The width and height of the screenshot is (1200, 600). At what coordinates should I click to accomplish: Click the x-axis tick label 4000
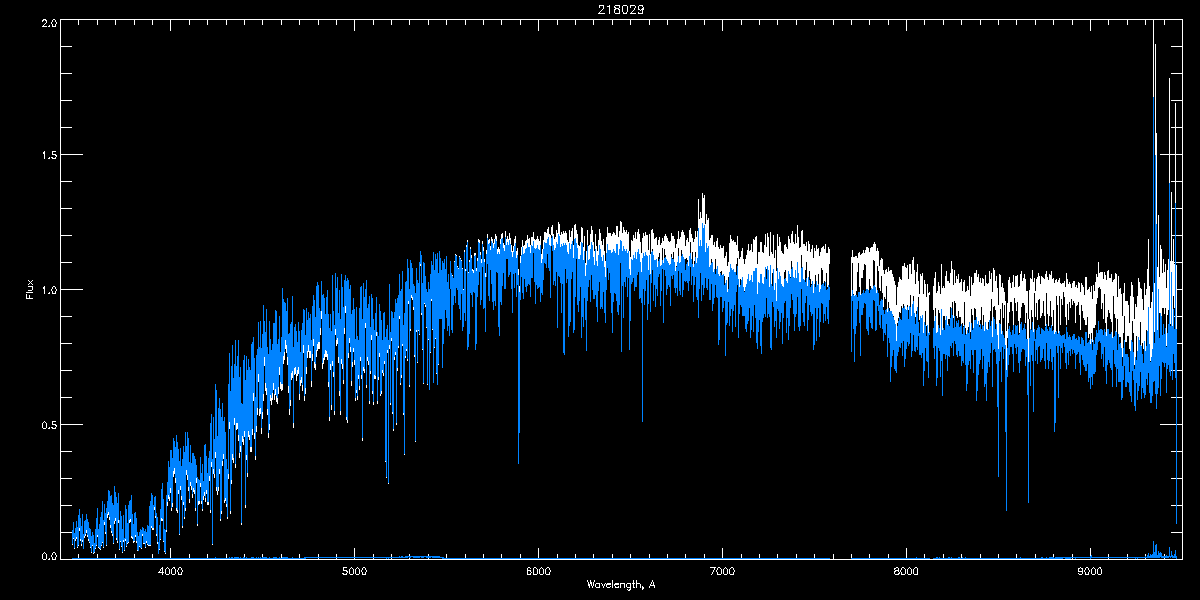(x=170, y=572)
